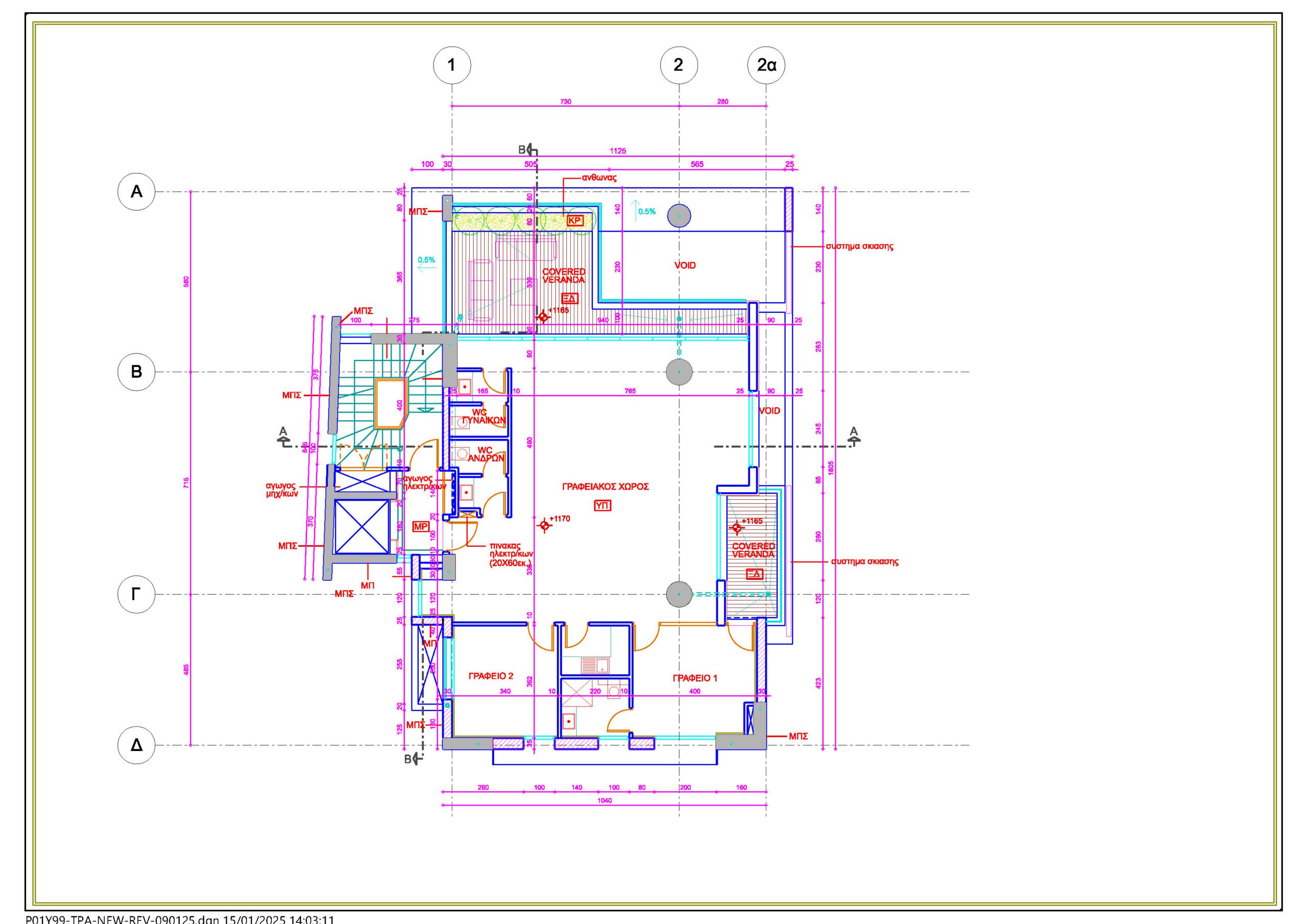Select the boxed ΚΡ planter tag

(575, 221)
